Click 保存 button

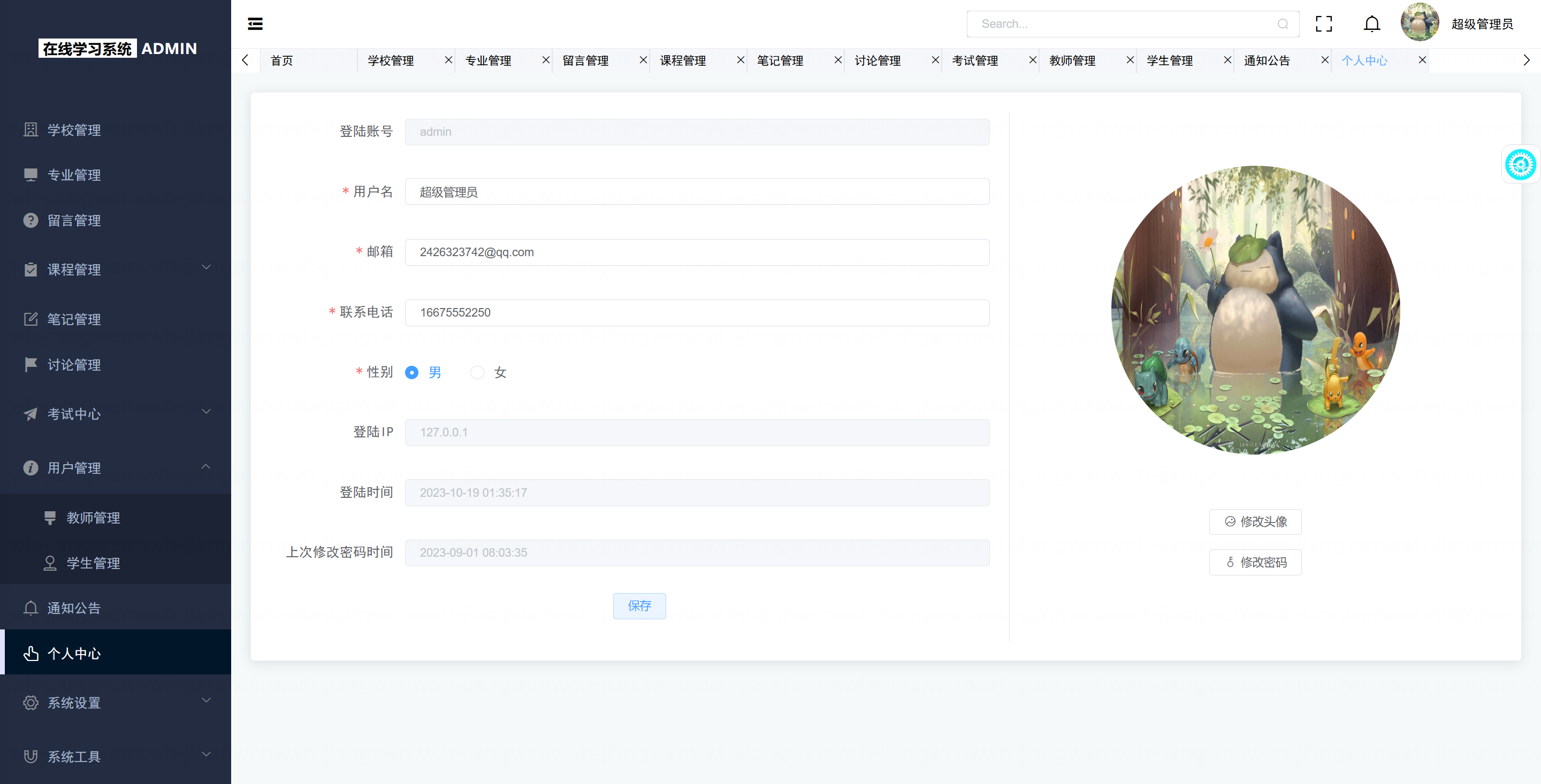point(639,606)
